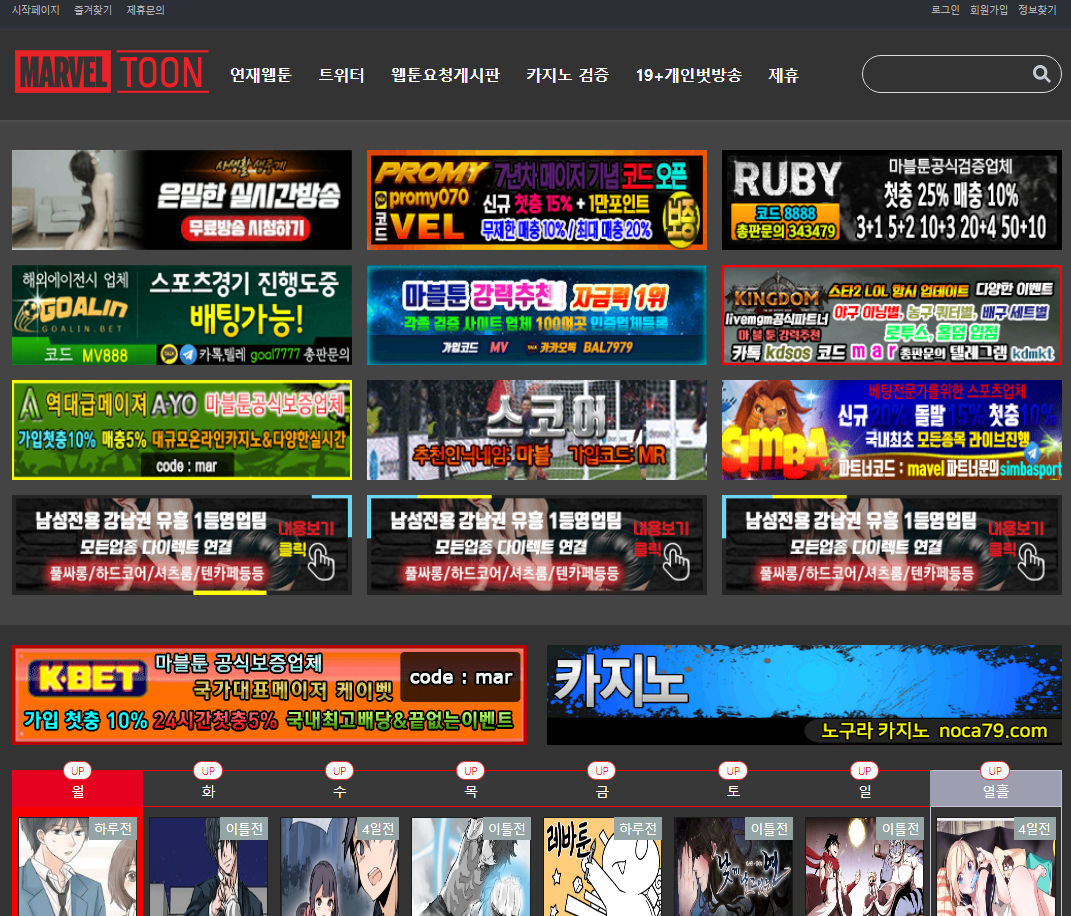Open the Monday webtoon thumbnail labeled 하루전

click(x=78, y=867)
